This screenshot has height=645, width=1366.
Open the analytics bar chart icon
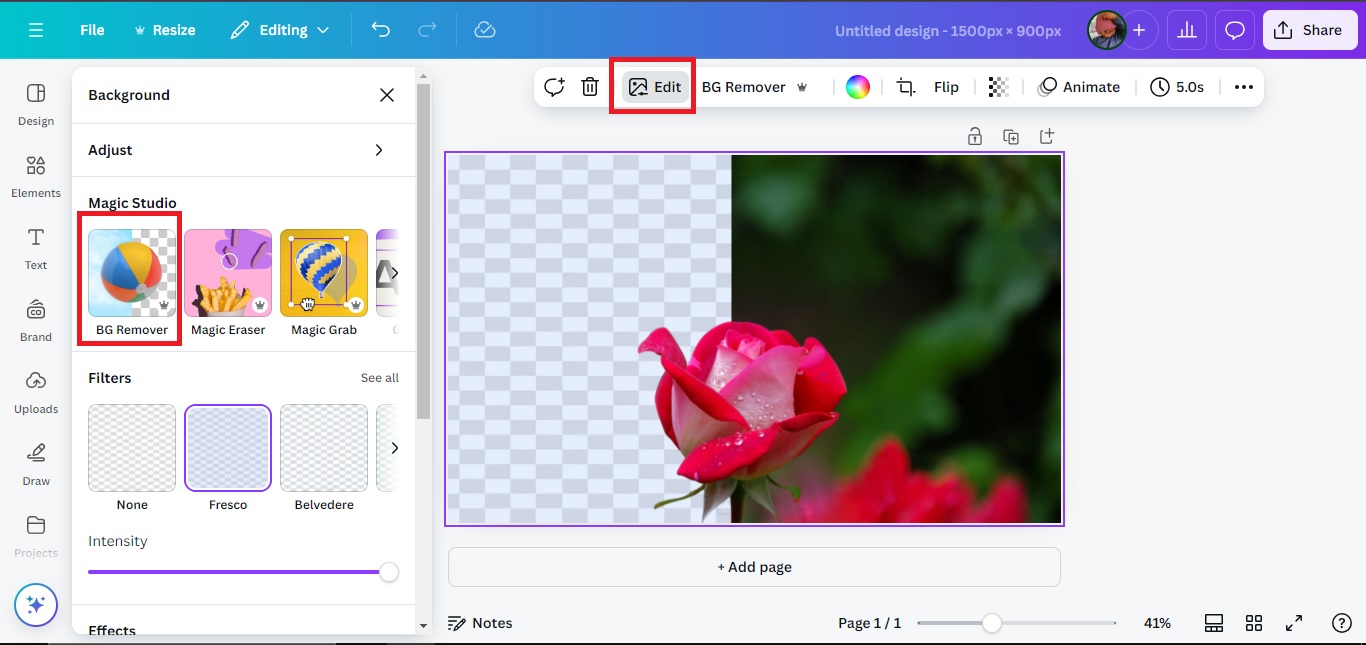pyautogui.click(x=1187, y=30)
